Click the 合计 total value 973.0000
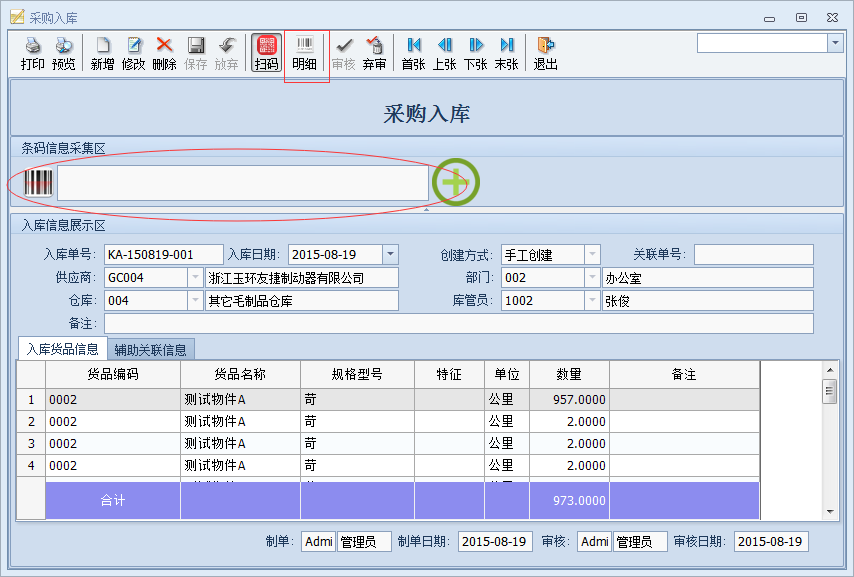The width and height of the screenshot is (854, 577). coord(569,500)
